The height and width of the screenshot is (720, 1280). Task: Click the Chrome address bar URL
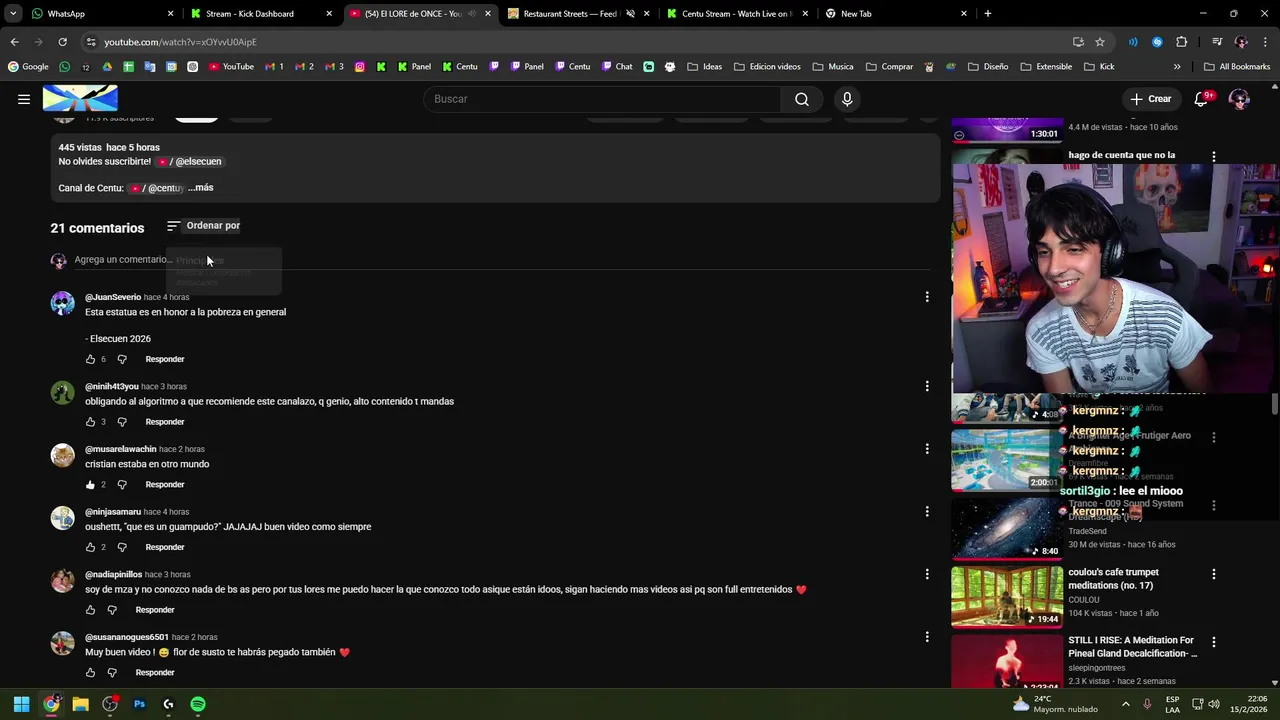(180, 42)
